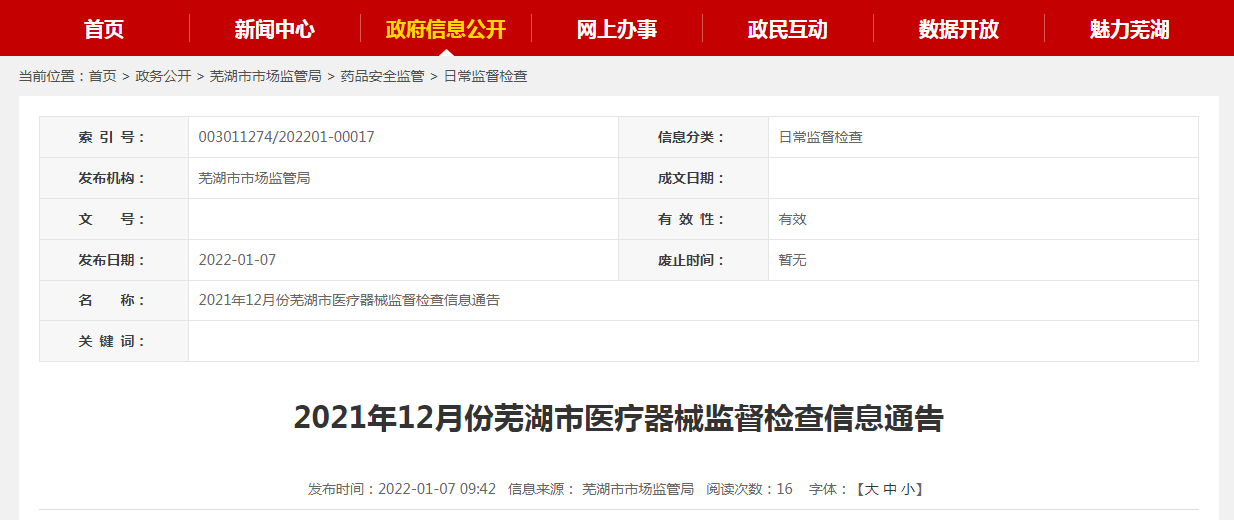Click the 发布日期 value 2022-01-07

click(237, 260)
